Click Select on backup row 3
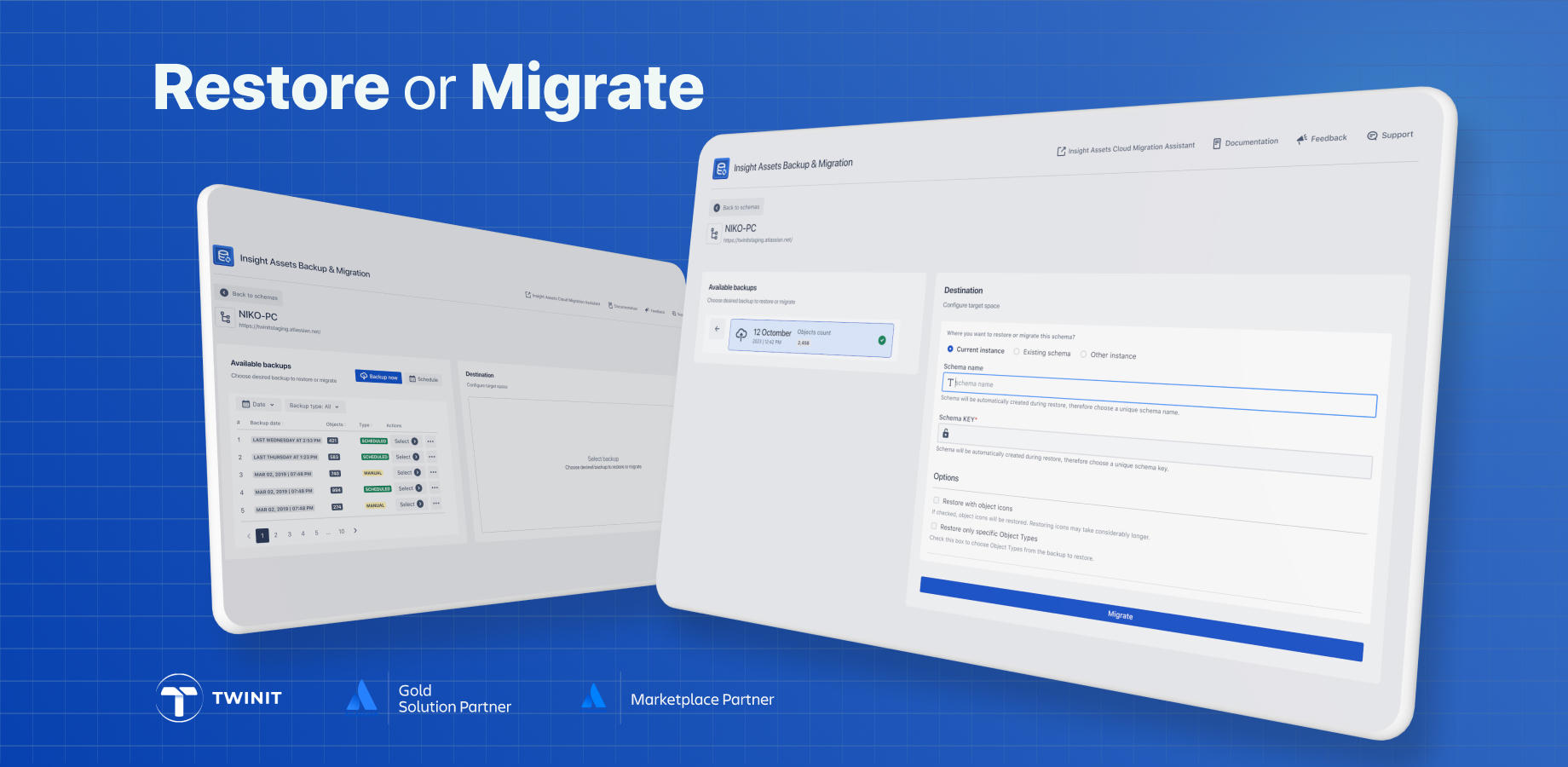Screen dimensions: 1568x767 coord(410,472)
